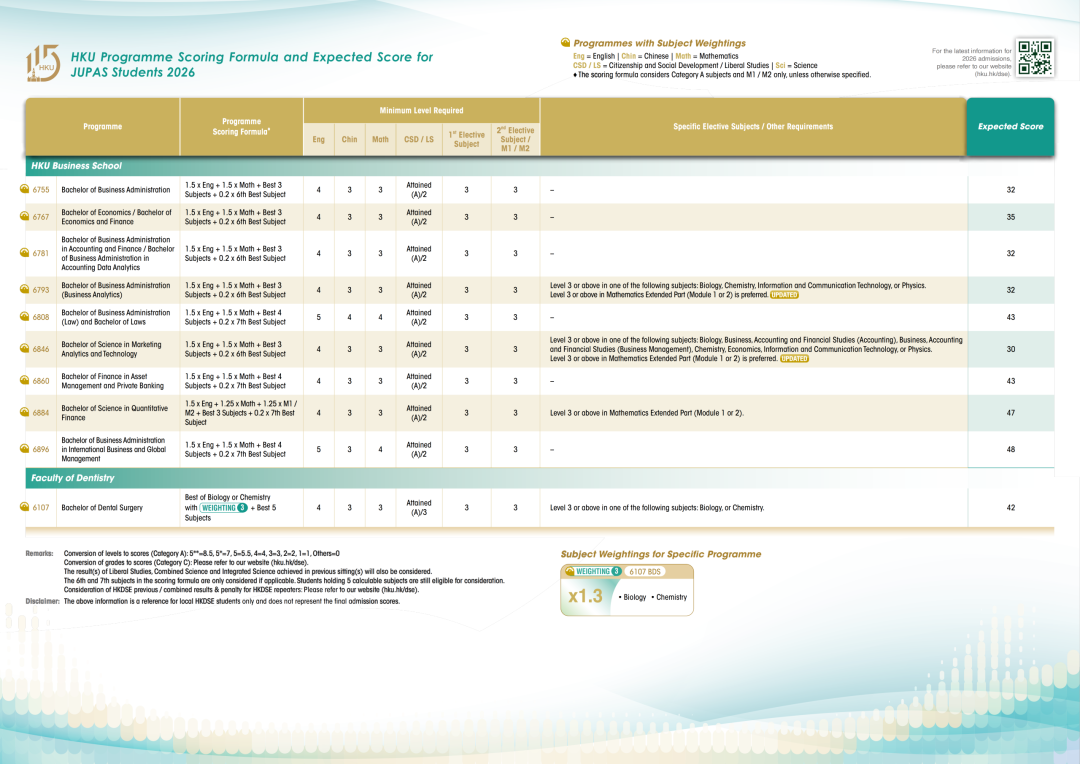Click weighting icon beside code 6884
The width and height of the screenshot is (1080, 764).
point(25,413)
